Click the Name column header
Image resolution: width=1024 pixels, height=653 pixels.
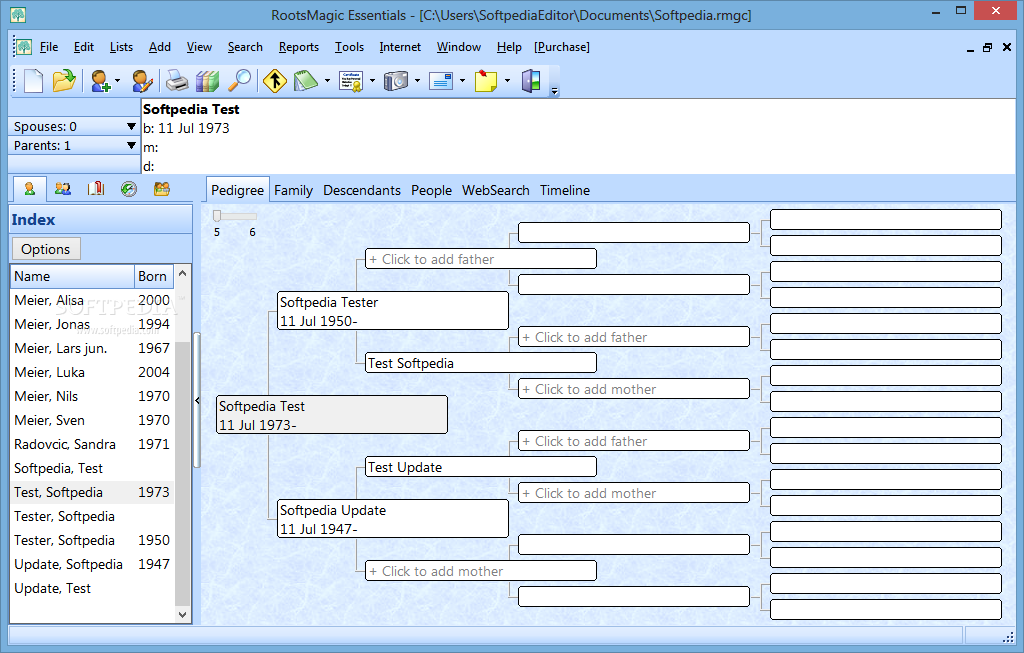pos(72,276)
